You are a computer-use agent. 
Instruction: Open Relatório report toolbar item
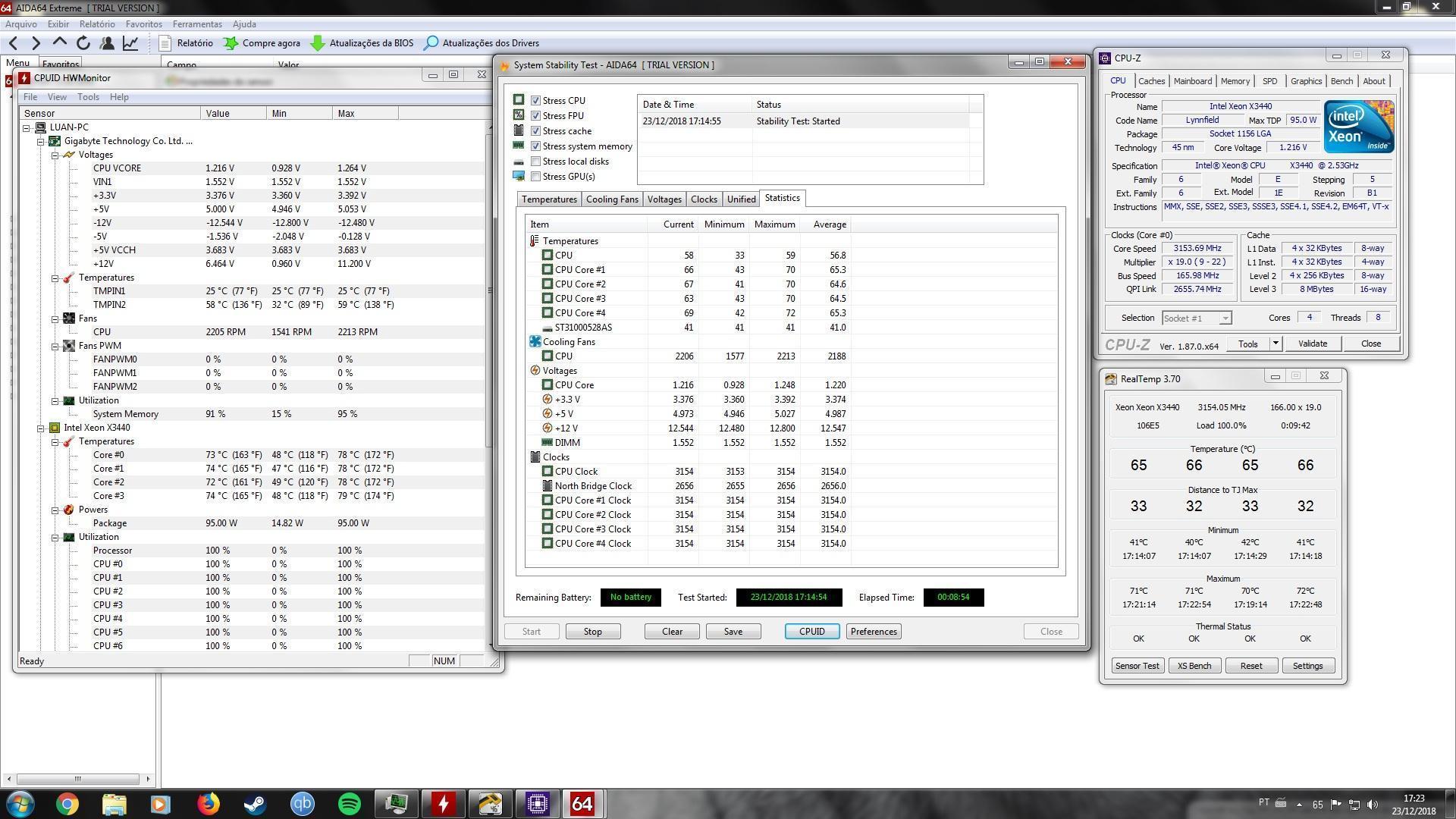coord(186,43)
